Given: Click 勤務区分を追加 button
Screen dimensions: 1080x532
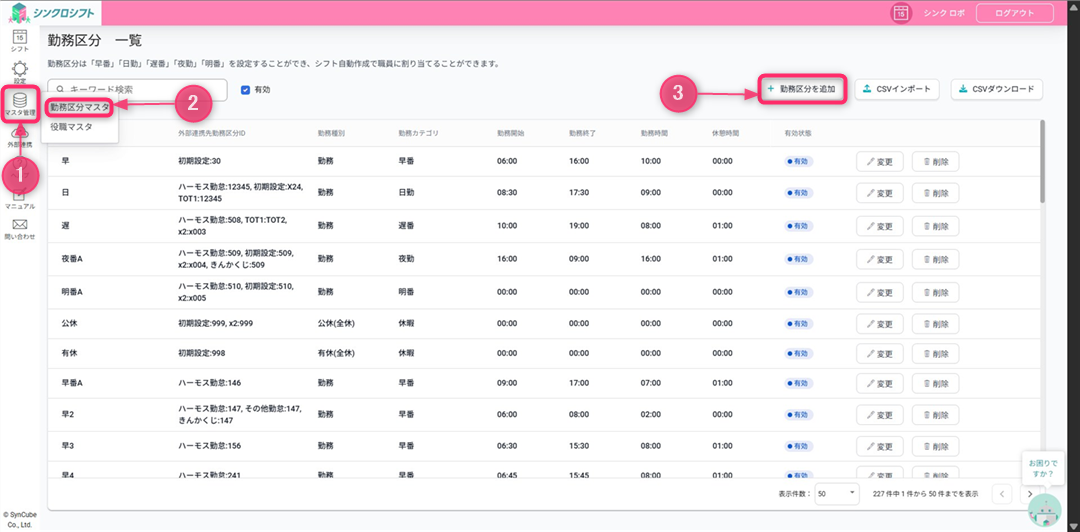Looking at the screenshot, I should click(x=802, y=90).
